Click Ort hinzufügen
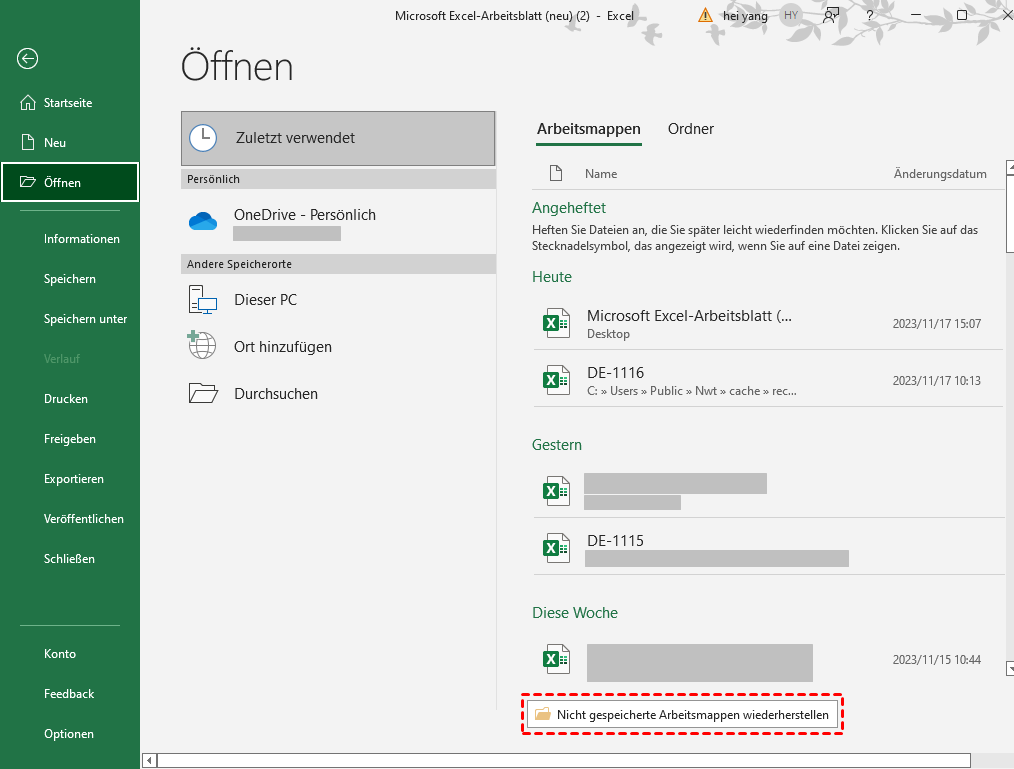Screen dimensions: 1014x769 click(x=338, y=347)
